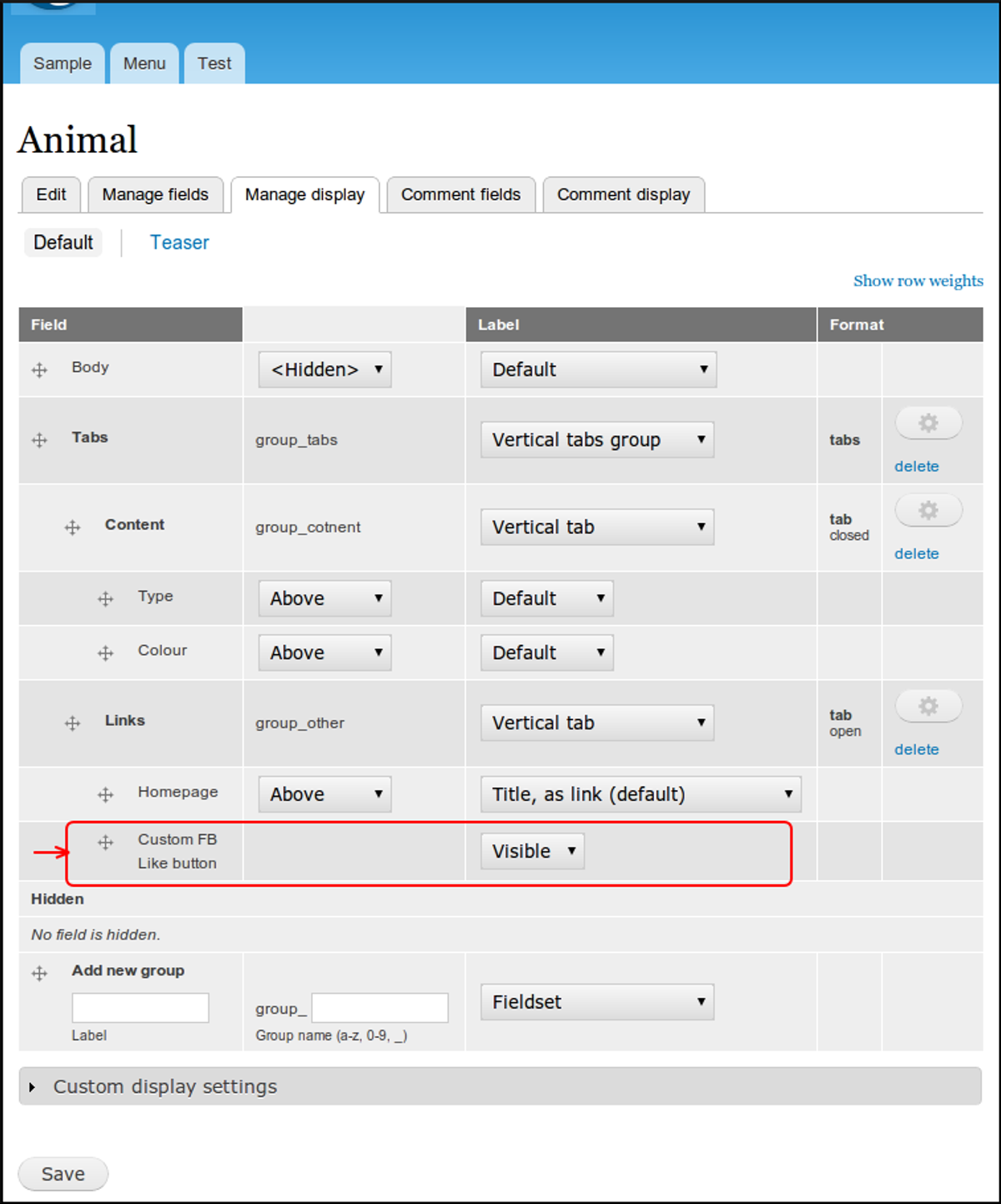Click the Animal page title
Image resolution: width=1001 pixels, height=1204 pixels.
tap(78, 140)
